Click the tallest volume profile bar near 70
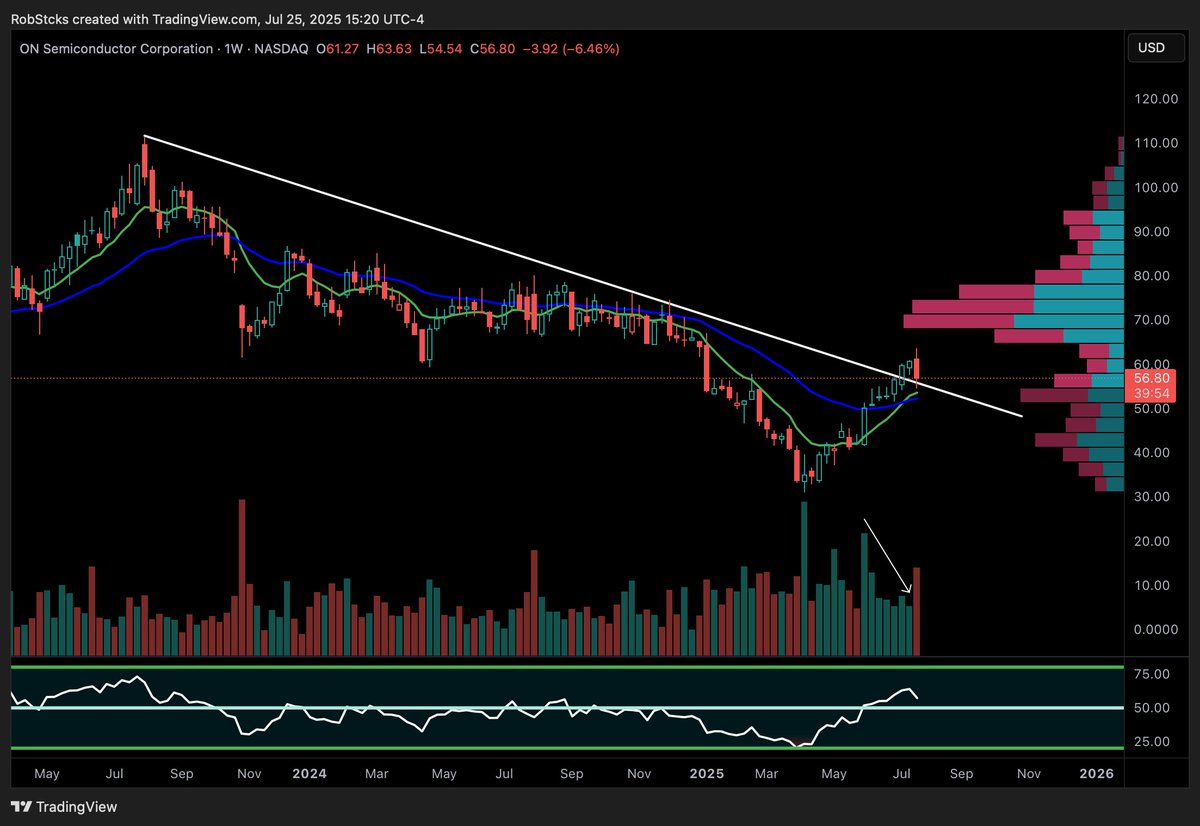Image resolution: width=1200 pixels, height=826 pixels. [x=1013, y=321]
